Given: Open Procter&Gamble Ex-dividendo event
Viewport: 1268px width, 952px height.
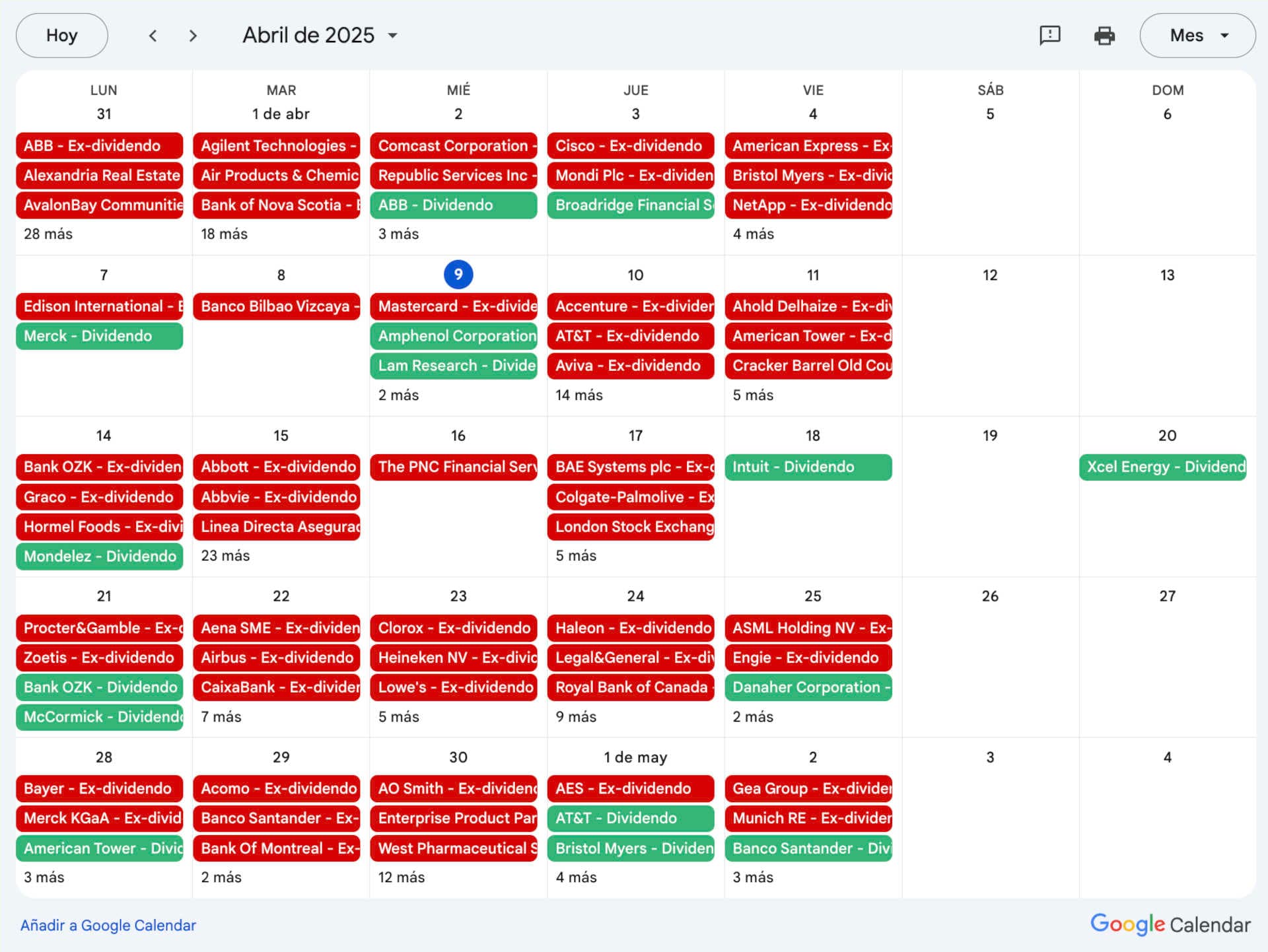Looking at the screenshot, I should point(100,627).
